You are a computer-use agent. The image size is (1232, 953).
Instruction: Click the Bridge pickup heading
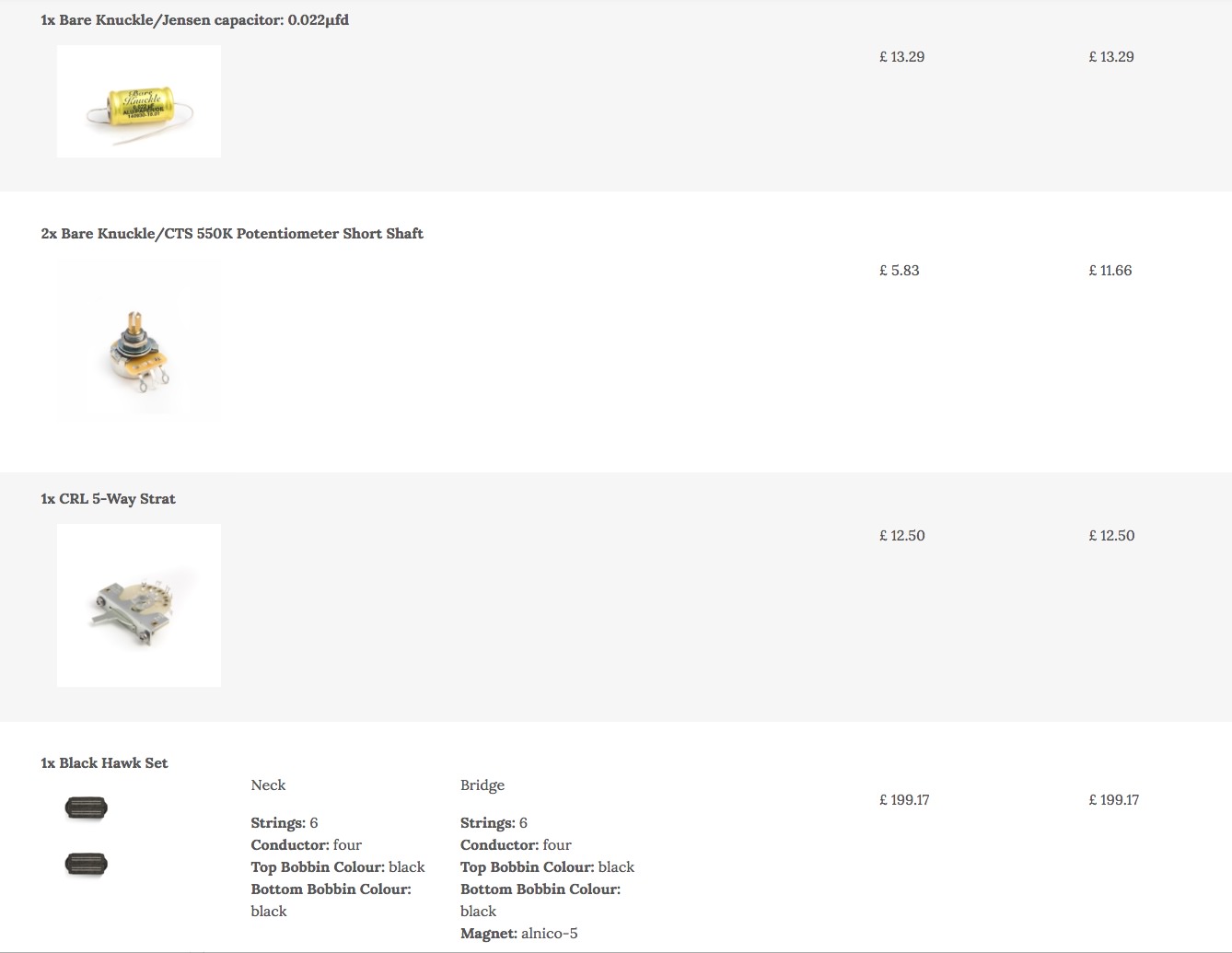pos(482,784)
